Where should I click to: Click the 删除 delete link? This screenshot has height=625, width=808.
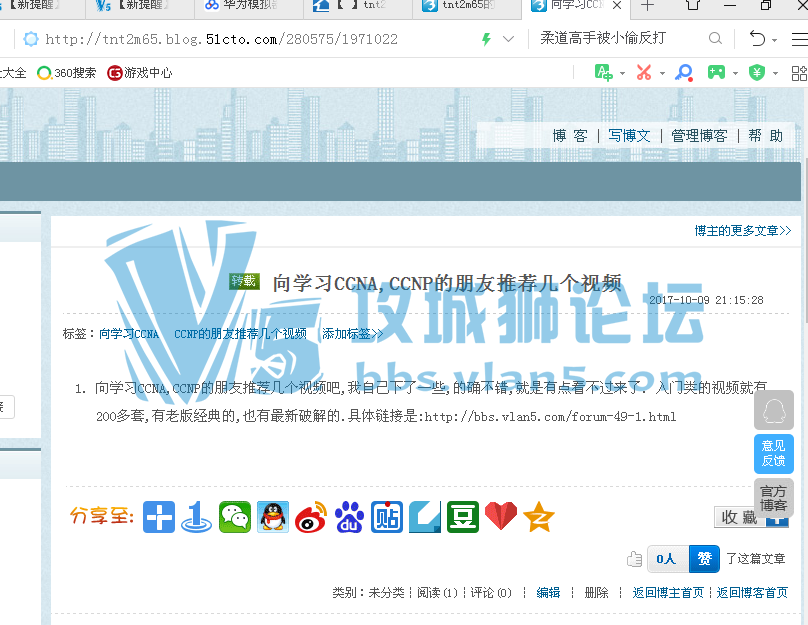[596, 593]
